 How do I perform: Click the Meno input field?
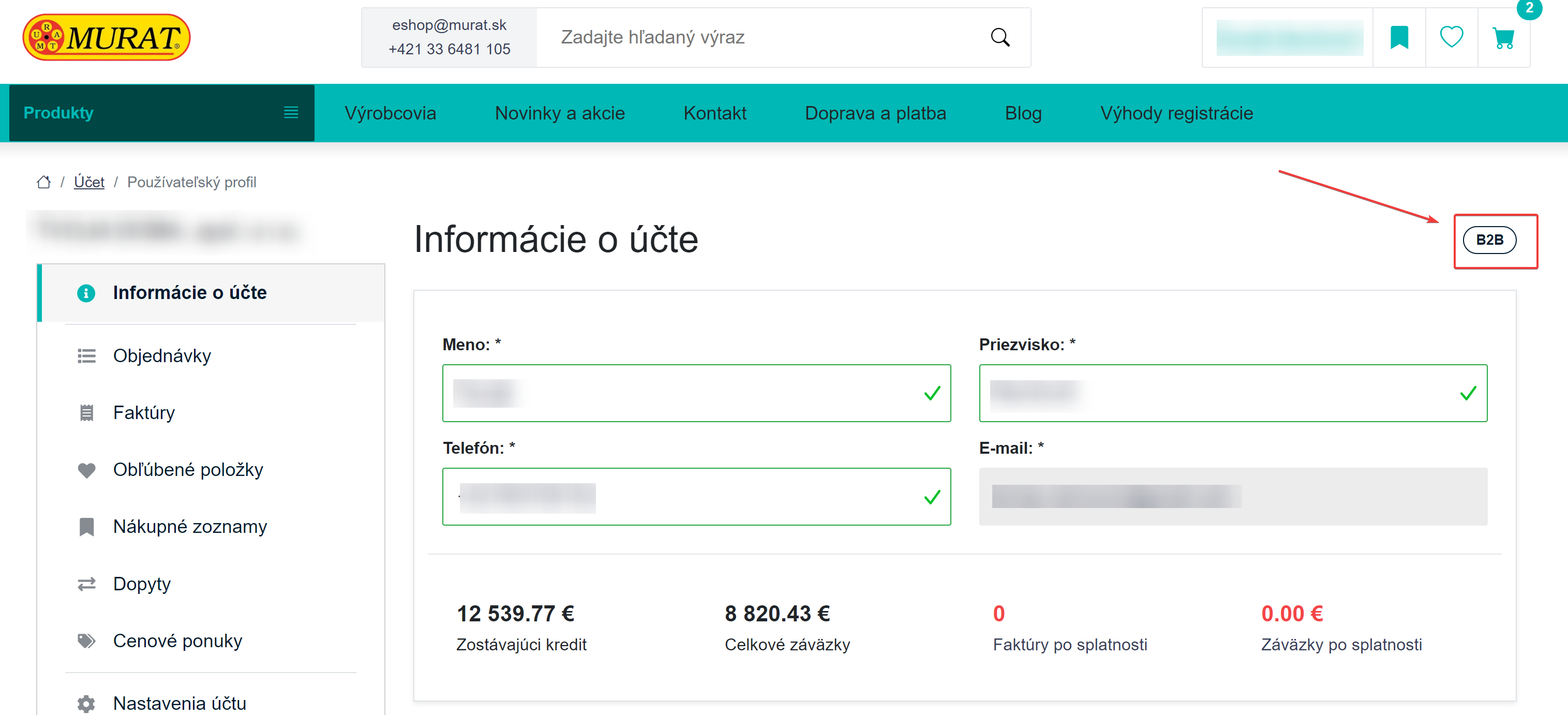(x=696, y=393)
